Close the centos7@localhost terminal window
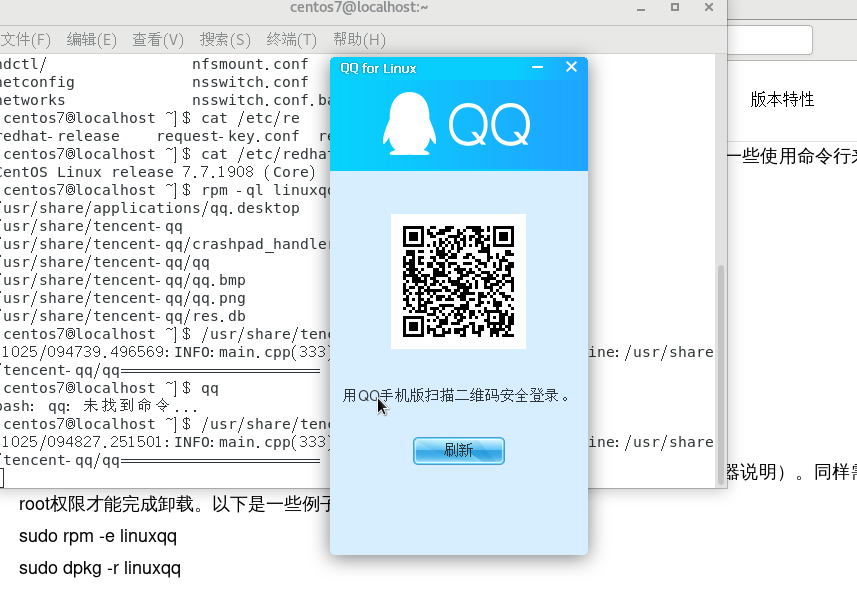The image size is (857, 593). 709,7
